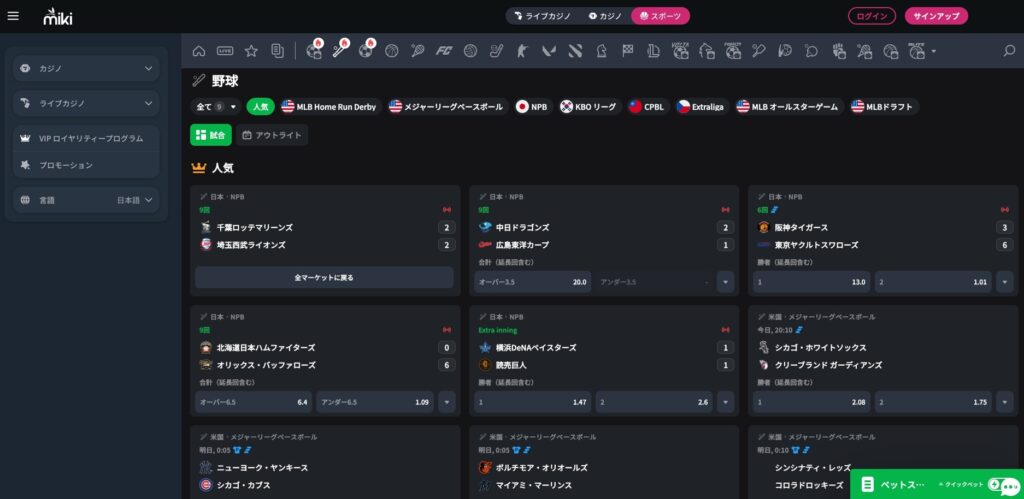This screenshot has width=1024, height=499.
Task: Expand markets arrow for 中日ドラゴンズ match
Action: click(x=726, y=282)
